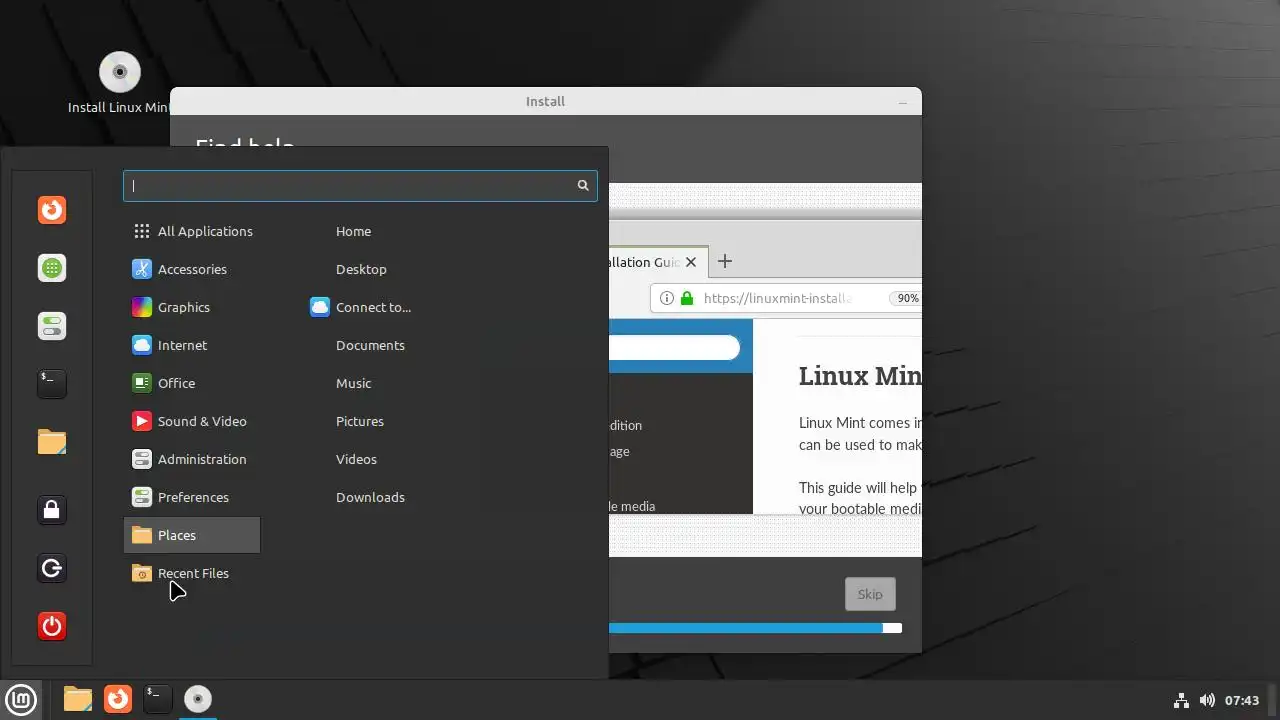Image resolution: width=1280 pixels, height=720 pixels.
Task: Open the network tray icon
Action: [1181, 700]
